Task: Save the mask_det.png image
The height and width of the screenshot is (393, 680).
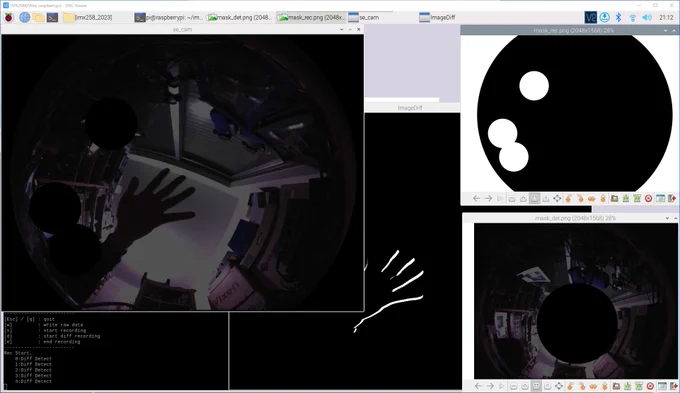Action: point(628,386)
